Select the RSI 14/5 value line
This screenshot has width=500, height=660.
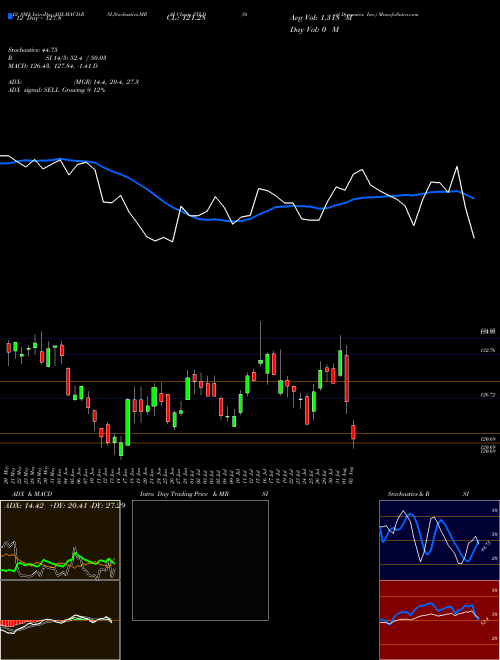(57, 58)
